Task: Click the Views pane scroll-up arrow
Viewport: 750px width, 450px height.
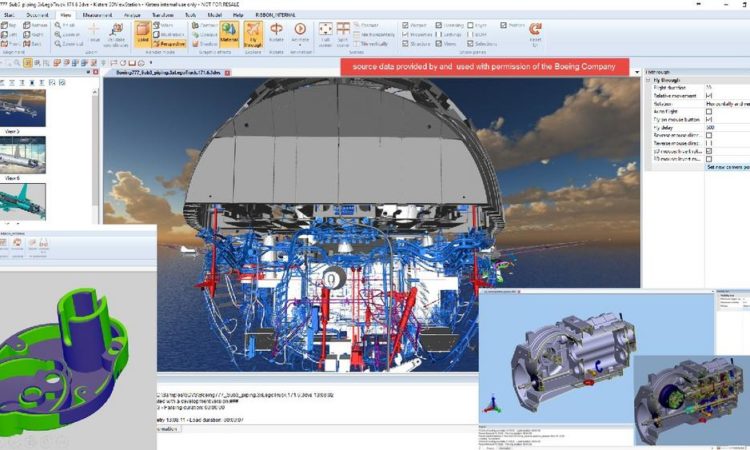Action: coord(95,91)
